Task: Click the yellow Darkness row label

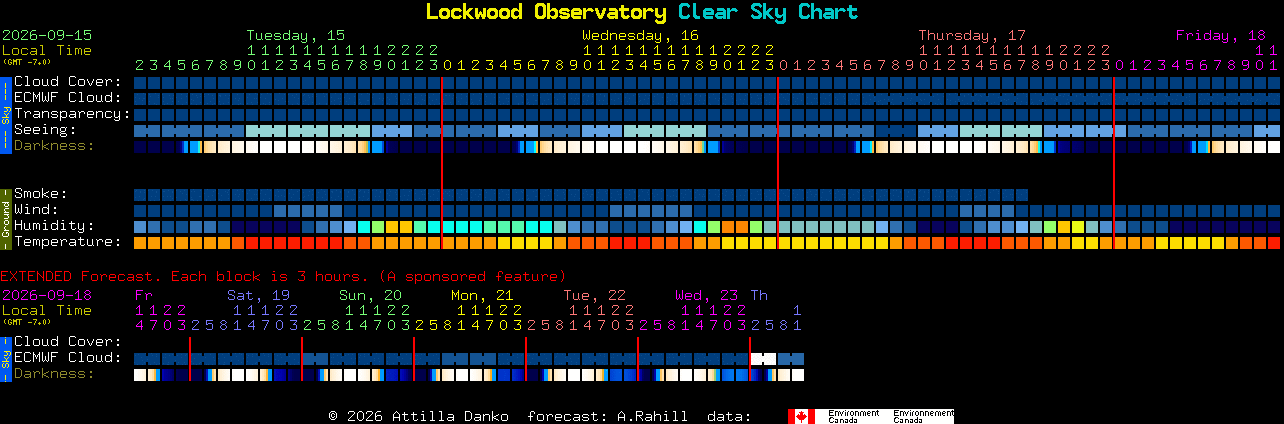Action: 54,145
